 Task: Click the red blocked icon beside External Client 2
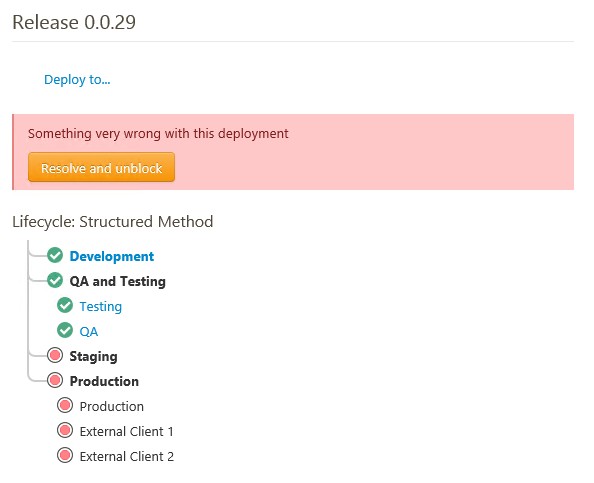65,455
